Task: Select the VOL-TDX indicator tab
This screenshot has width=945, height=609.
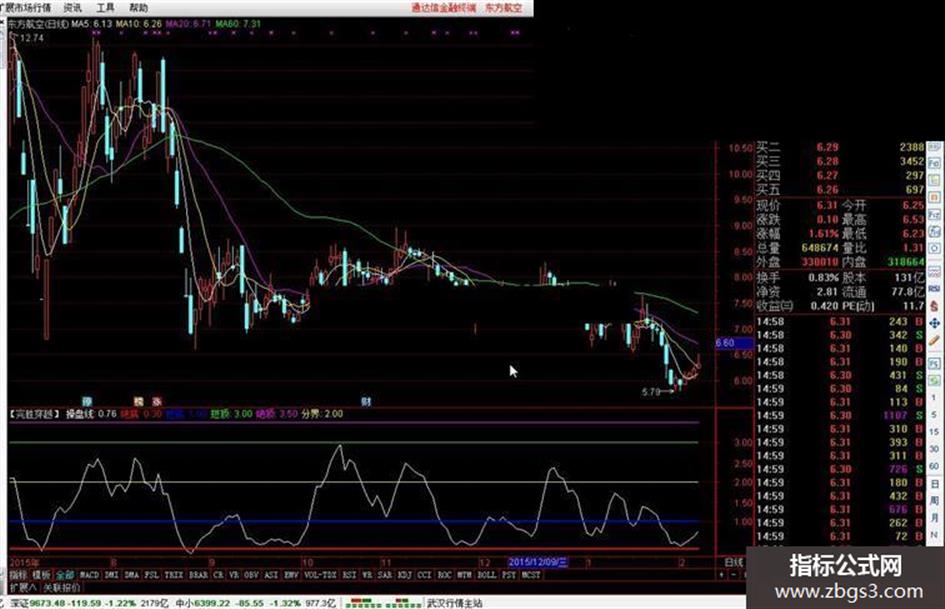Action: [321, 575]
